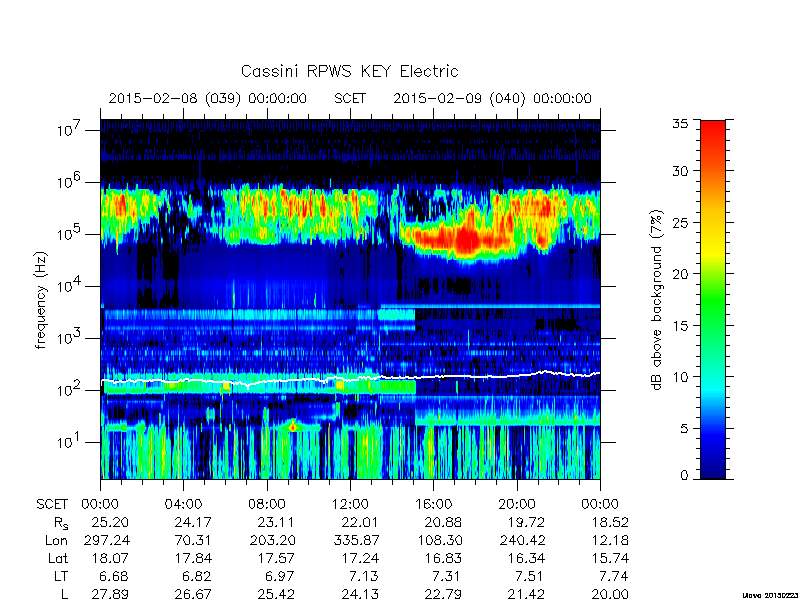Click Rs value 19.72

pyautogui.click(x=527, y=522)
